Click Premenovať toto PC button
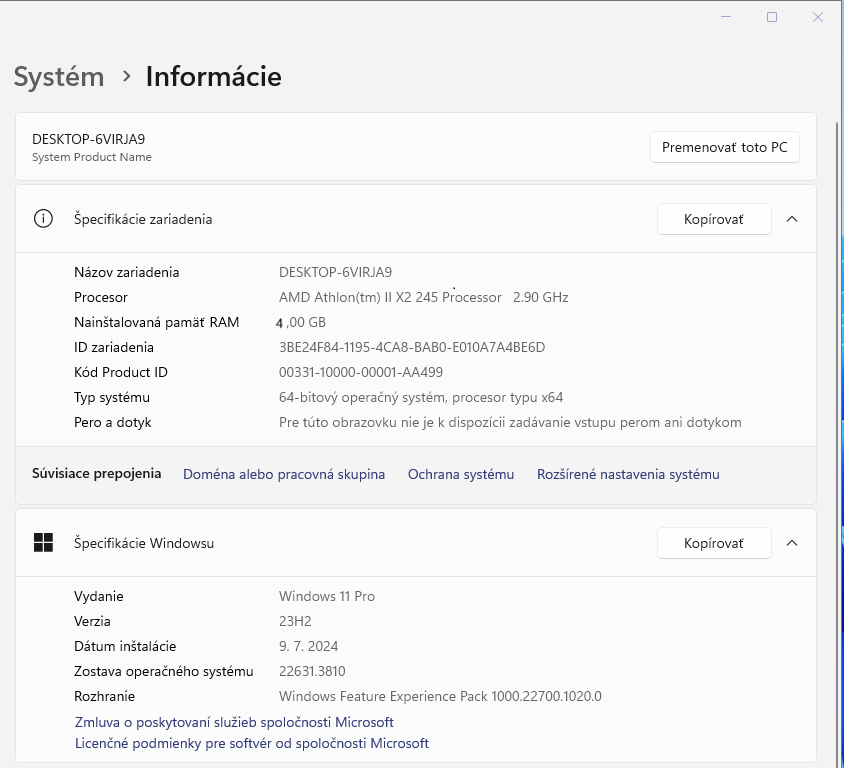The width and height of the screenshot is (844, 768). pos(724,147)
